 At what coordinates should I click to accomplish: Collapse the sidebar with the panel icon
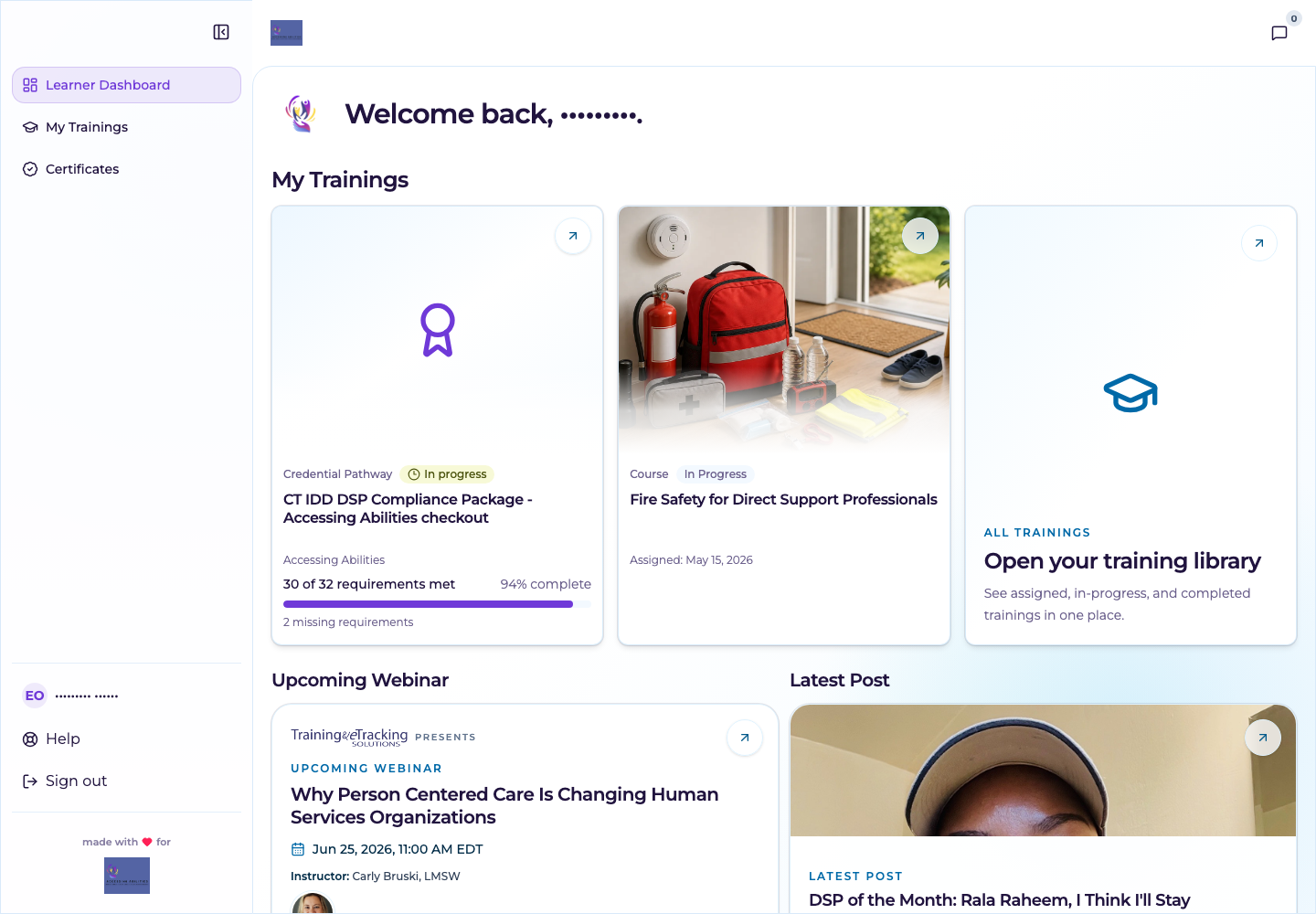221,32
